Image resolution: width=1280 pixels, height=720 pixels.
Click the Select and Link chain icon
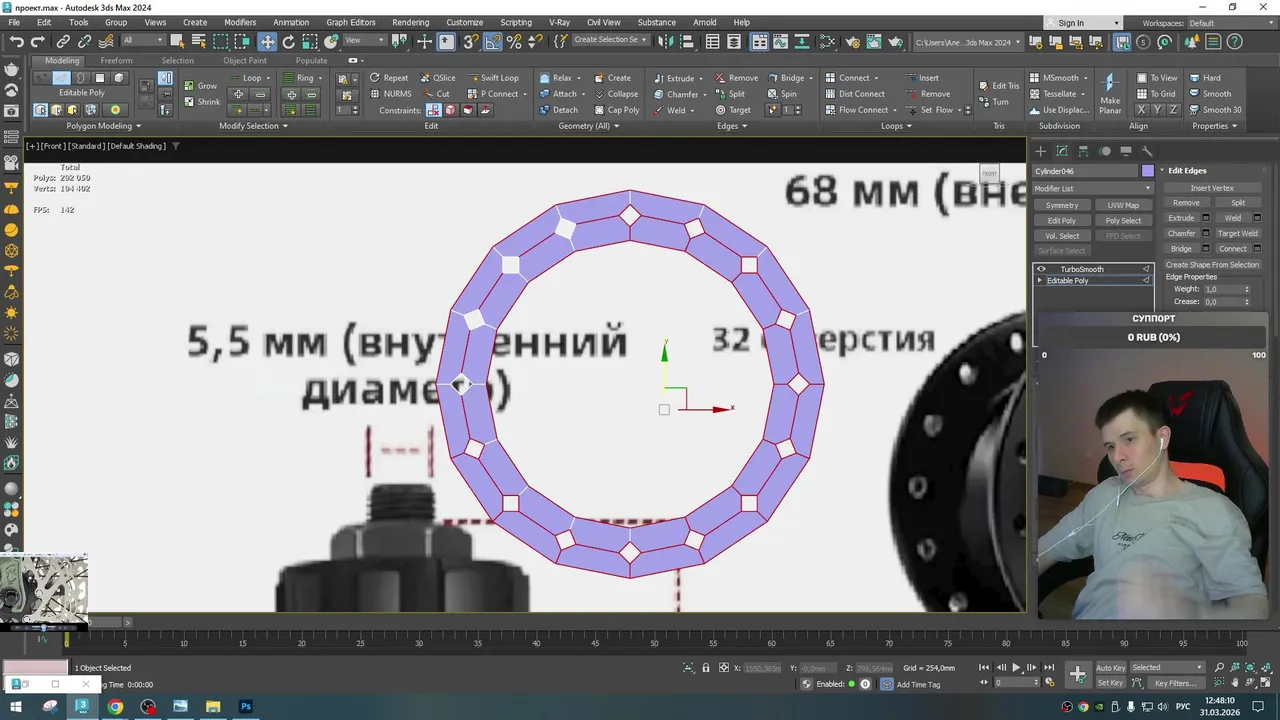coord(63,41)
